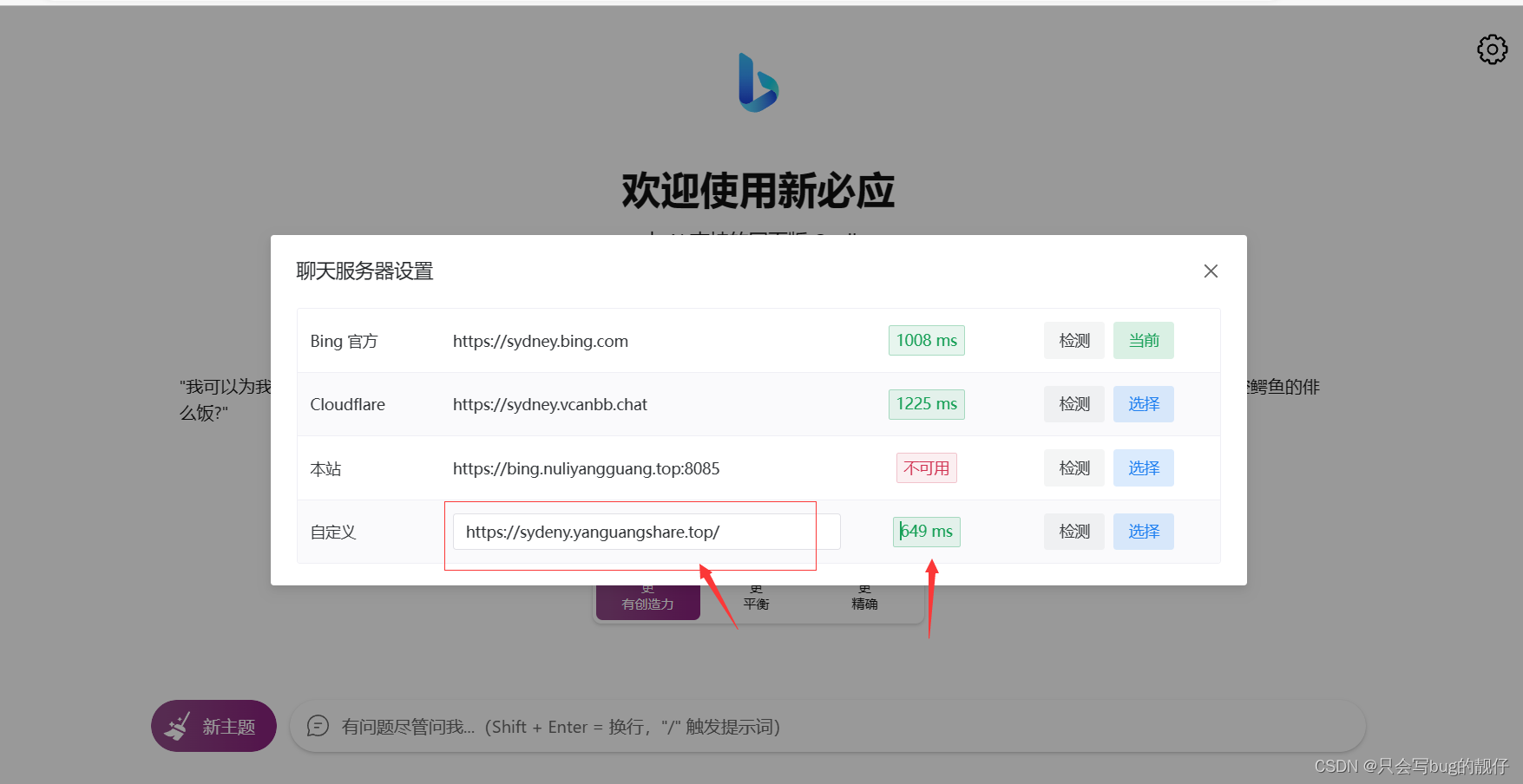Viewport: 1523px width, 784px height.
Task: Click the 649 ms latency tag
Action: [x=927, y=532]
